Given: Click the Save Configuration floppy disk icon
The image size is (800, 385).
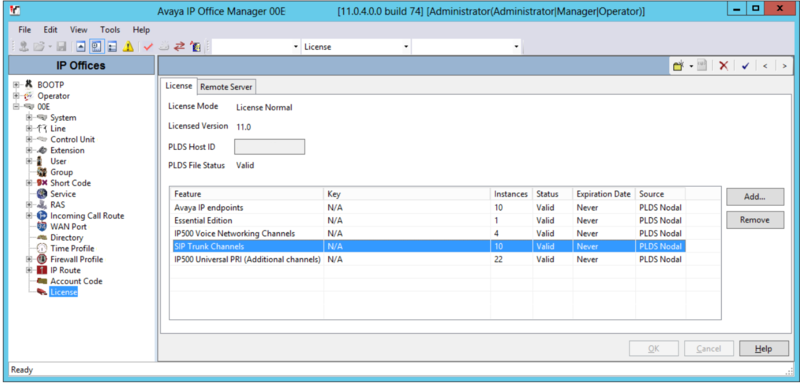Looking at the screenshot, I should [62, 47].
